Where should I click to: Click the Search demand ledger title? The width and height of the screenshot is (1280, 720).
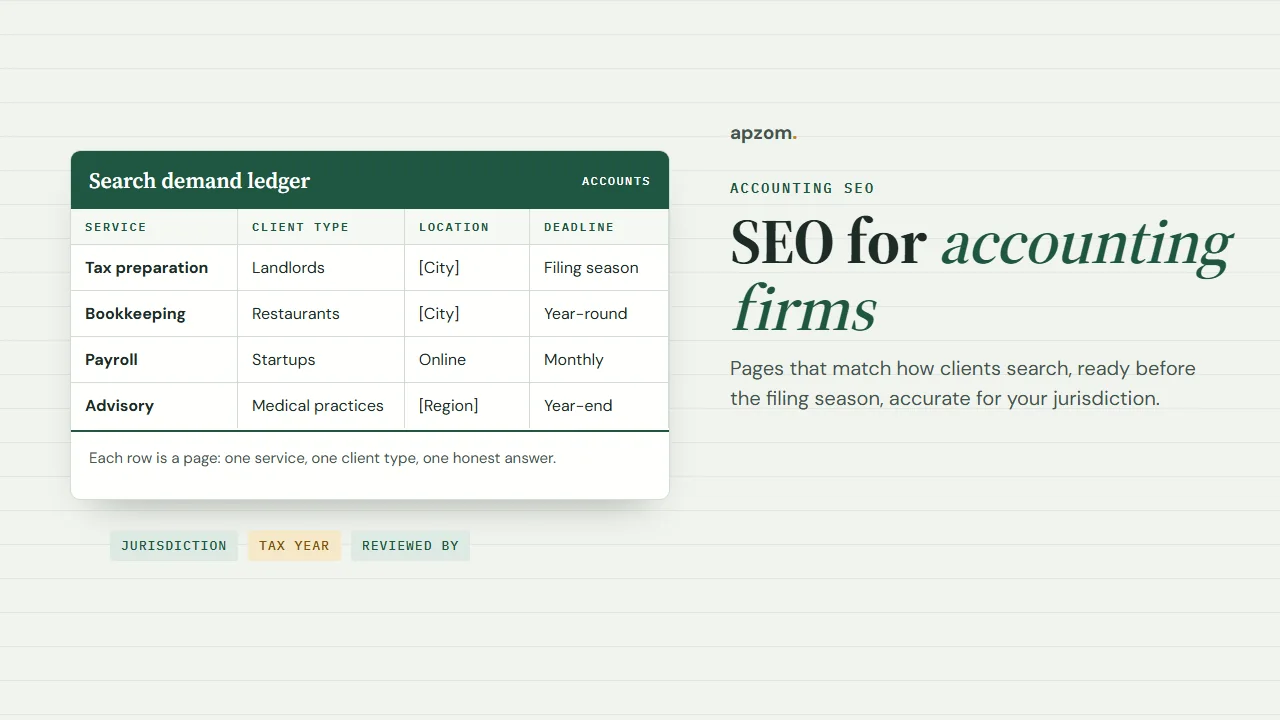click(x=199, y=181)
